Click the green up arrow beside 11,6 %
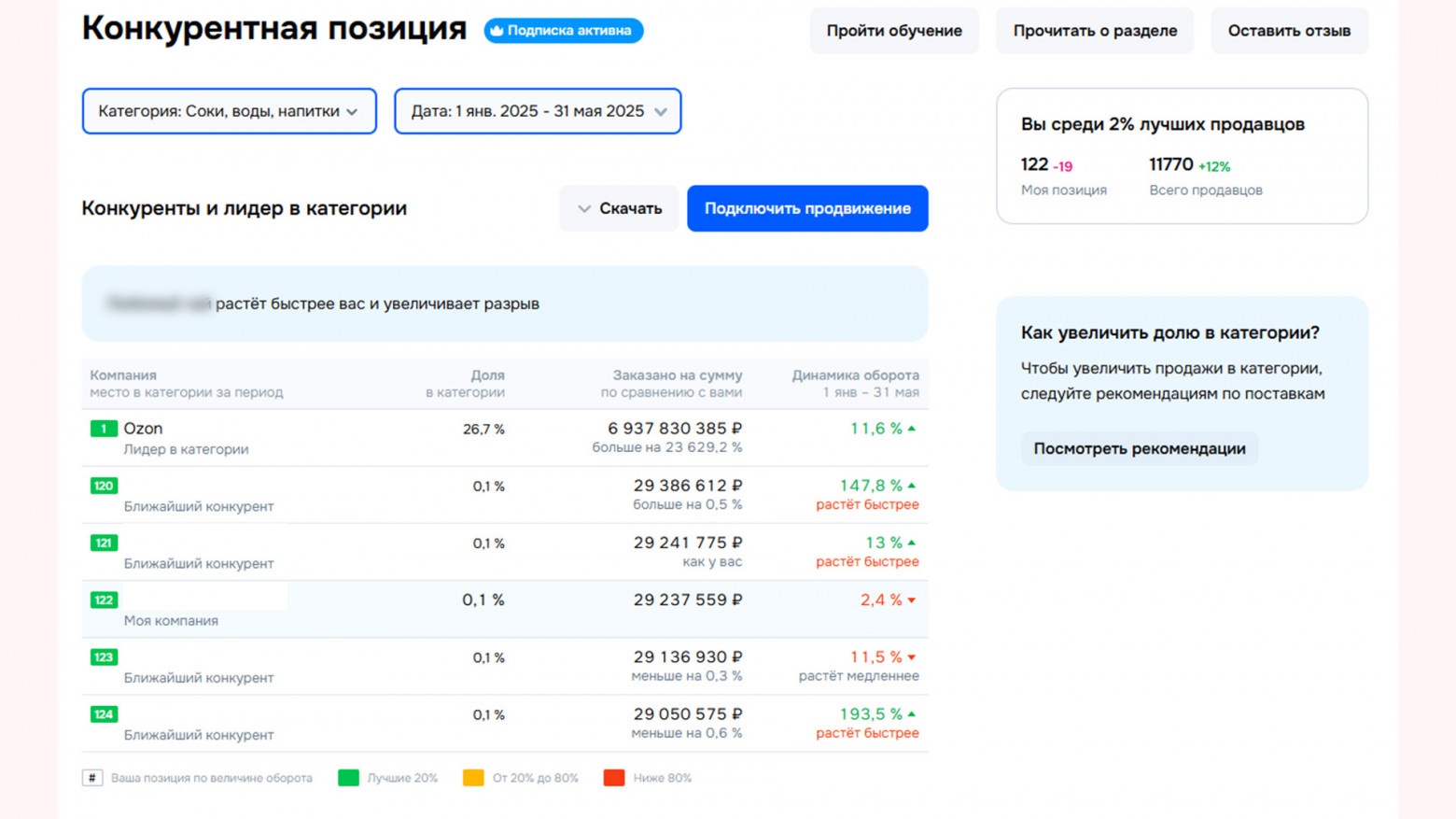 click(x=912, y=429)
